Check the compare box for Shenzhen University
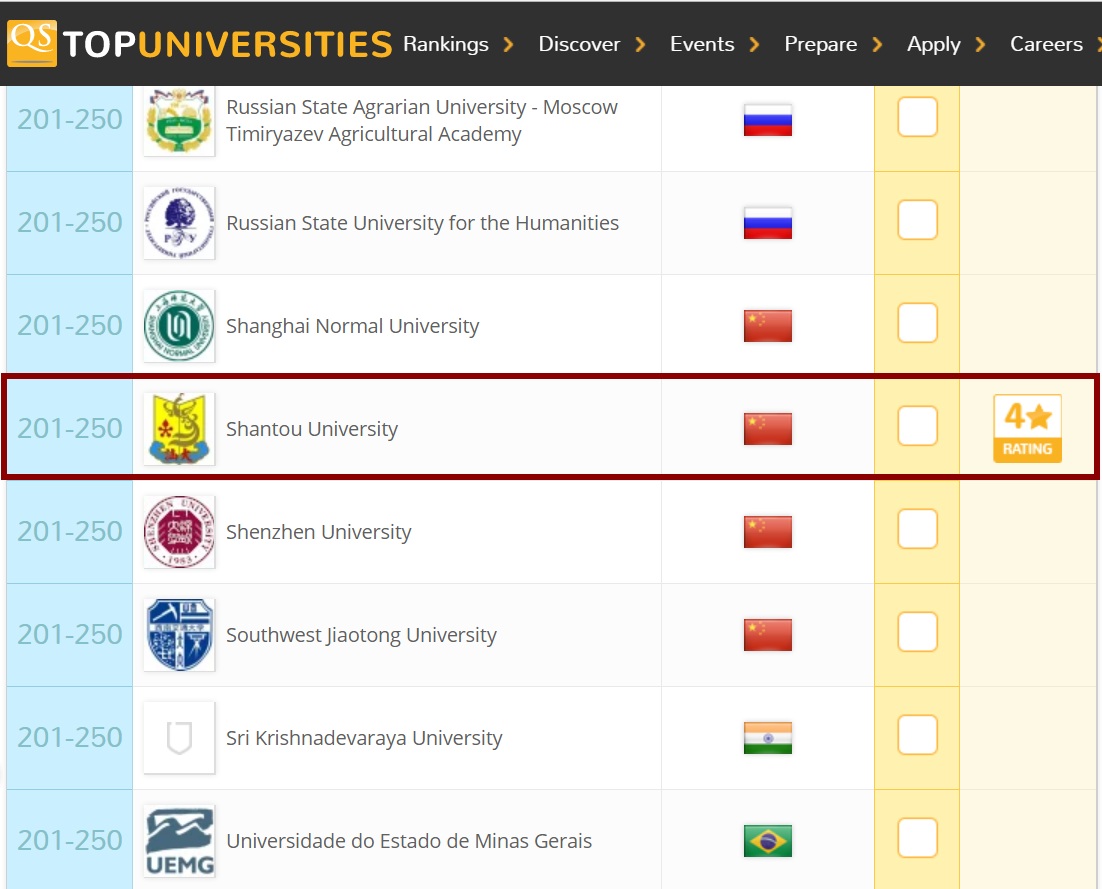This screenshot has width=1102, height=889. pos(917,528)
